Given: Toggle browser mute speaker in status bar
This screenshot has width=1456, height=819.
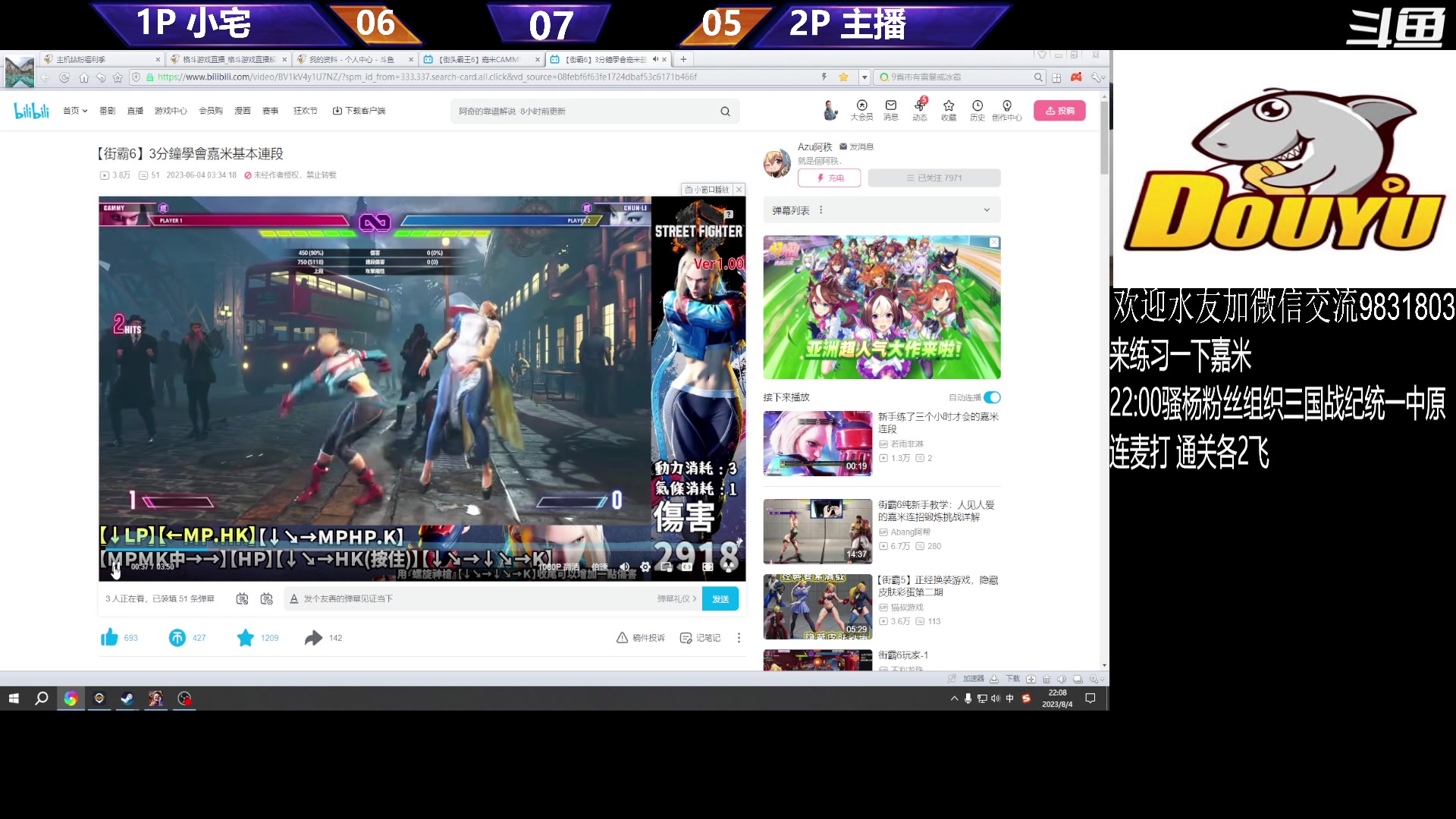Looking at the screenshot, I should 1062,679.
